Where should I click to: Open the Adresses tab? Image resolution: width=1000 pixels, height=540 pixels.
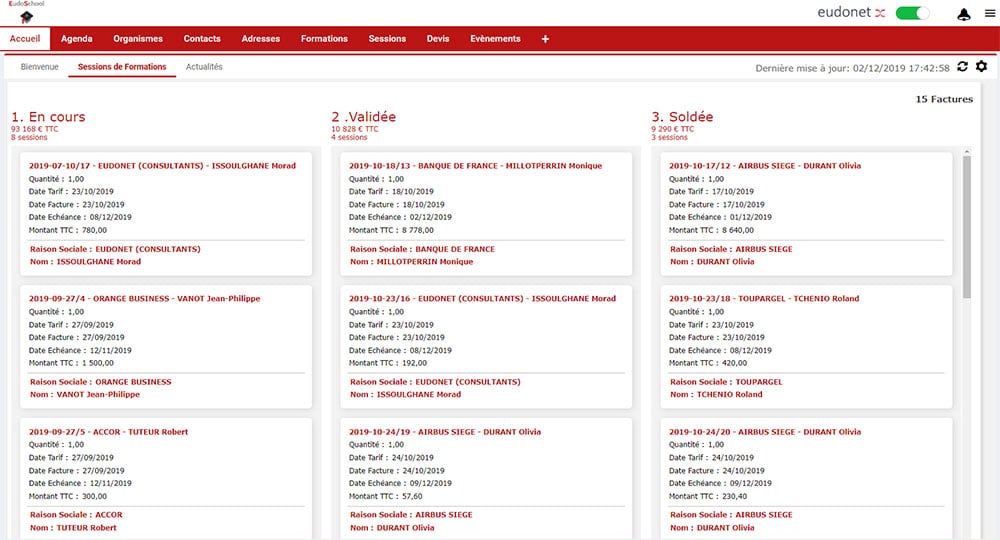(x=261, y=39)
